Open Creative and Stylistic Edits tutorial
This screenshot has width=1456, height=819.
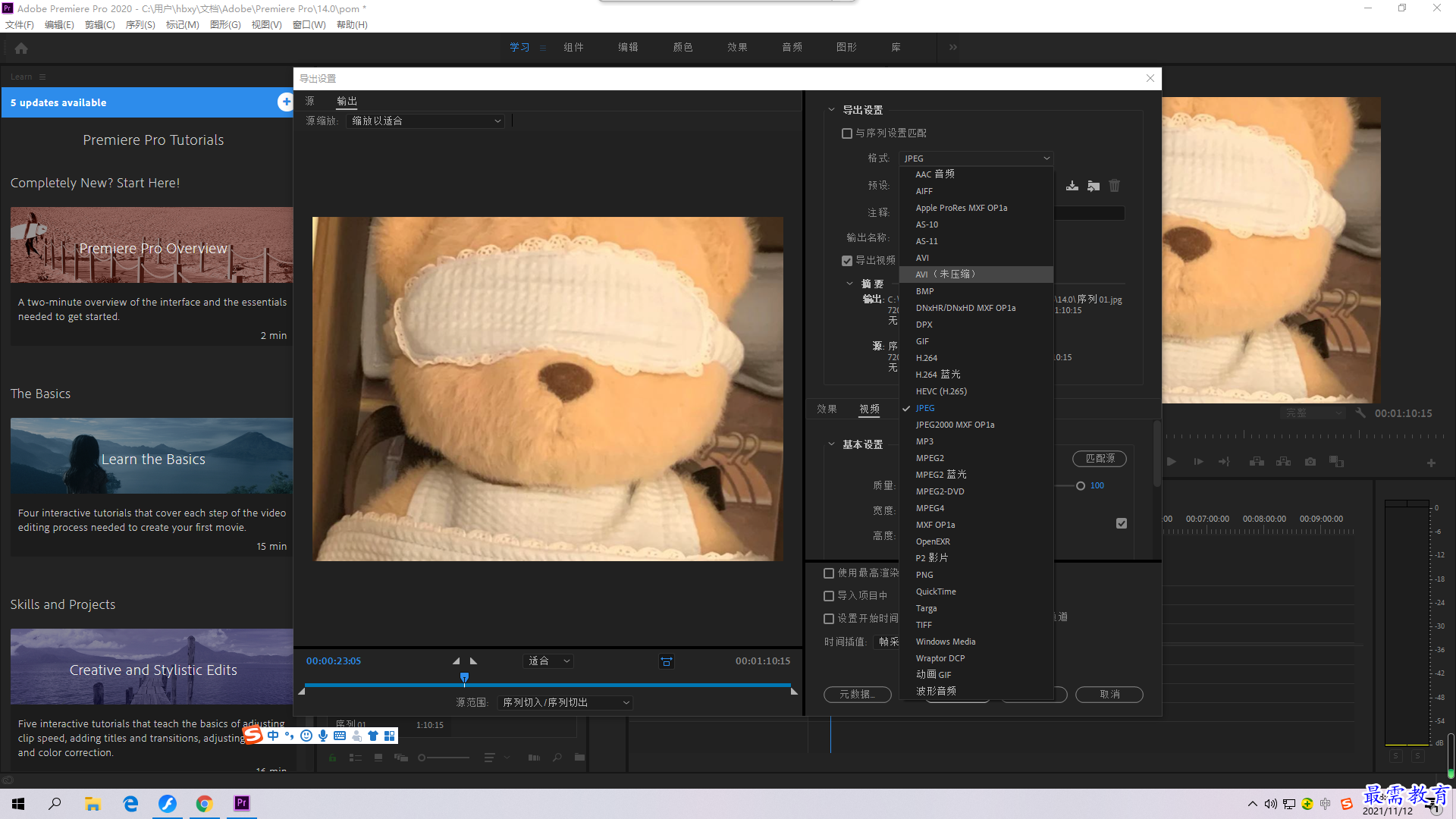pyautogui.click(x=152, y=667)
